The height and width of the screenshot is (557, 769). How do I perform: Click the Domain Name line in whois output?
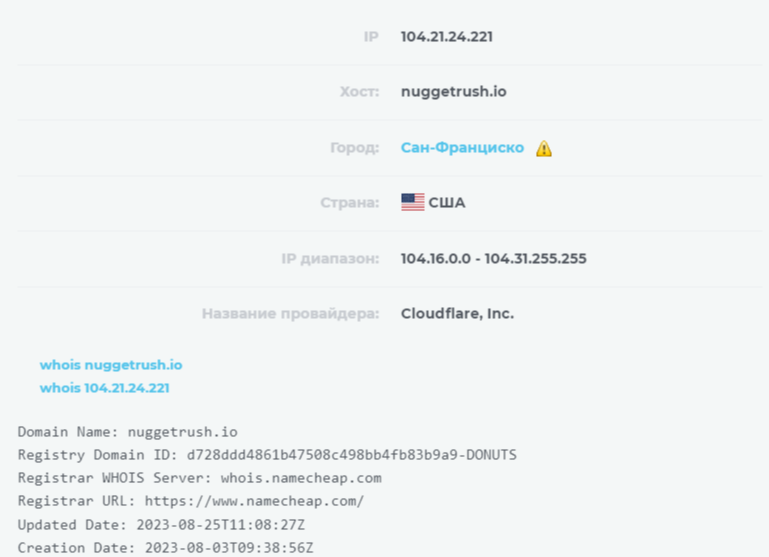tap(128, 432)
